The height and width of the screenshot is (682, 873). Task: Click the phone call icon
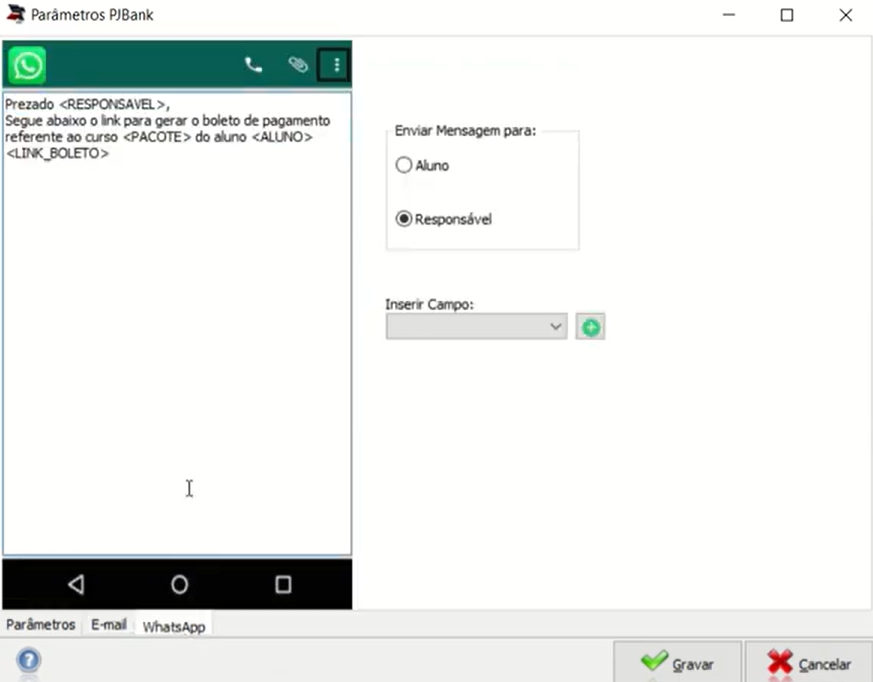[x=253, y=65]
